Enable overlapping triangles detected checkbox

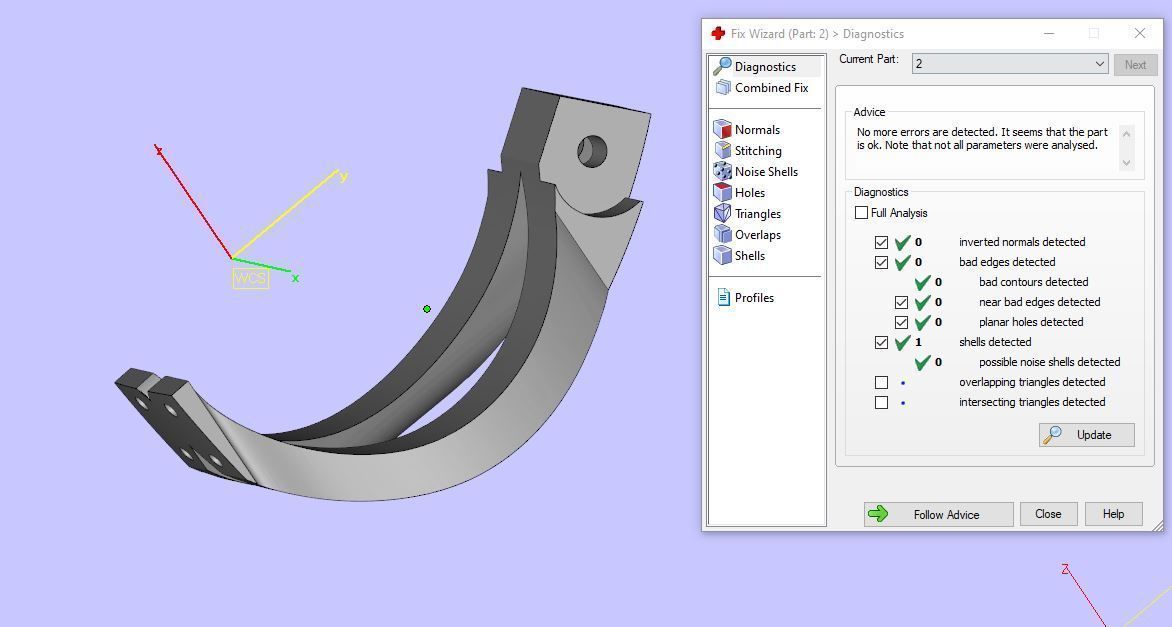[881, 382]
